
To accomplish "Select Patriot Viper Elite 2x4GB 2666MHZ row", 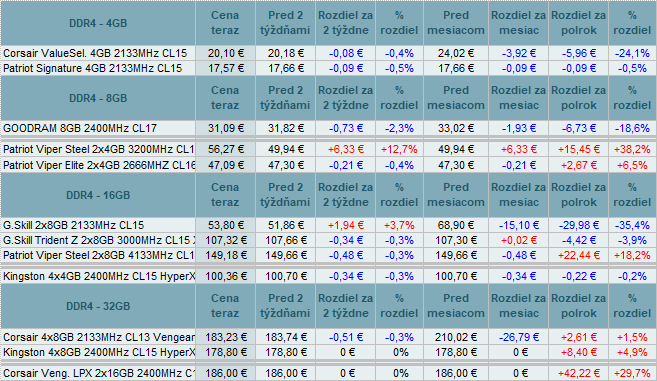I will 328,165.
